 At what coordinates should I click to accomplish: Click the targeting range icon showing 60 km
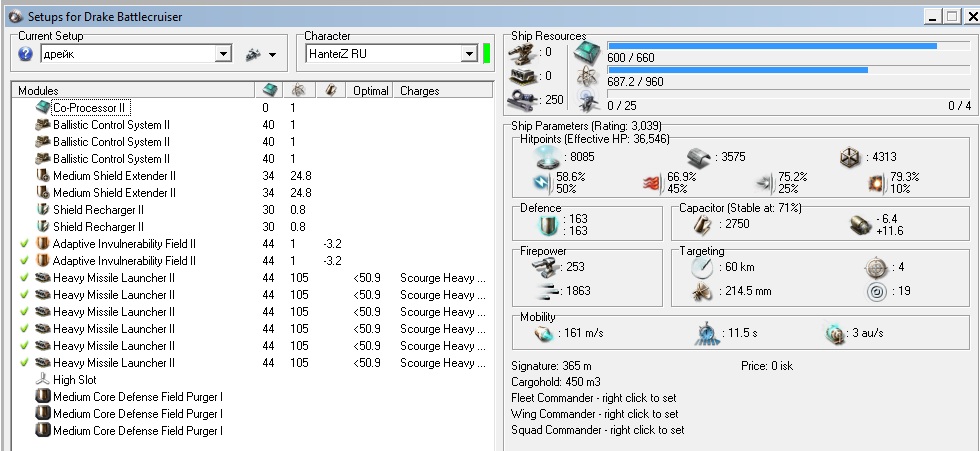(x=702, y=268)
